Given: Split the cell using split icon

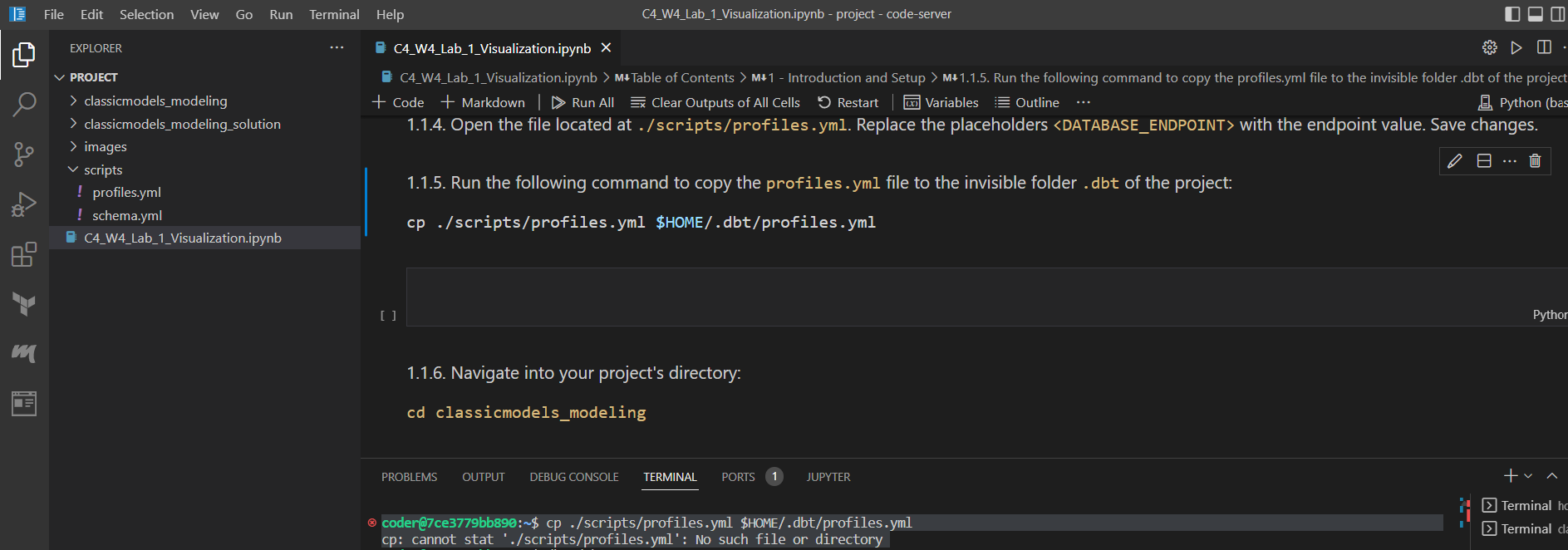Looking at the screenshot, I should click(1484, 161).
